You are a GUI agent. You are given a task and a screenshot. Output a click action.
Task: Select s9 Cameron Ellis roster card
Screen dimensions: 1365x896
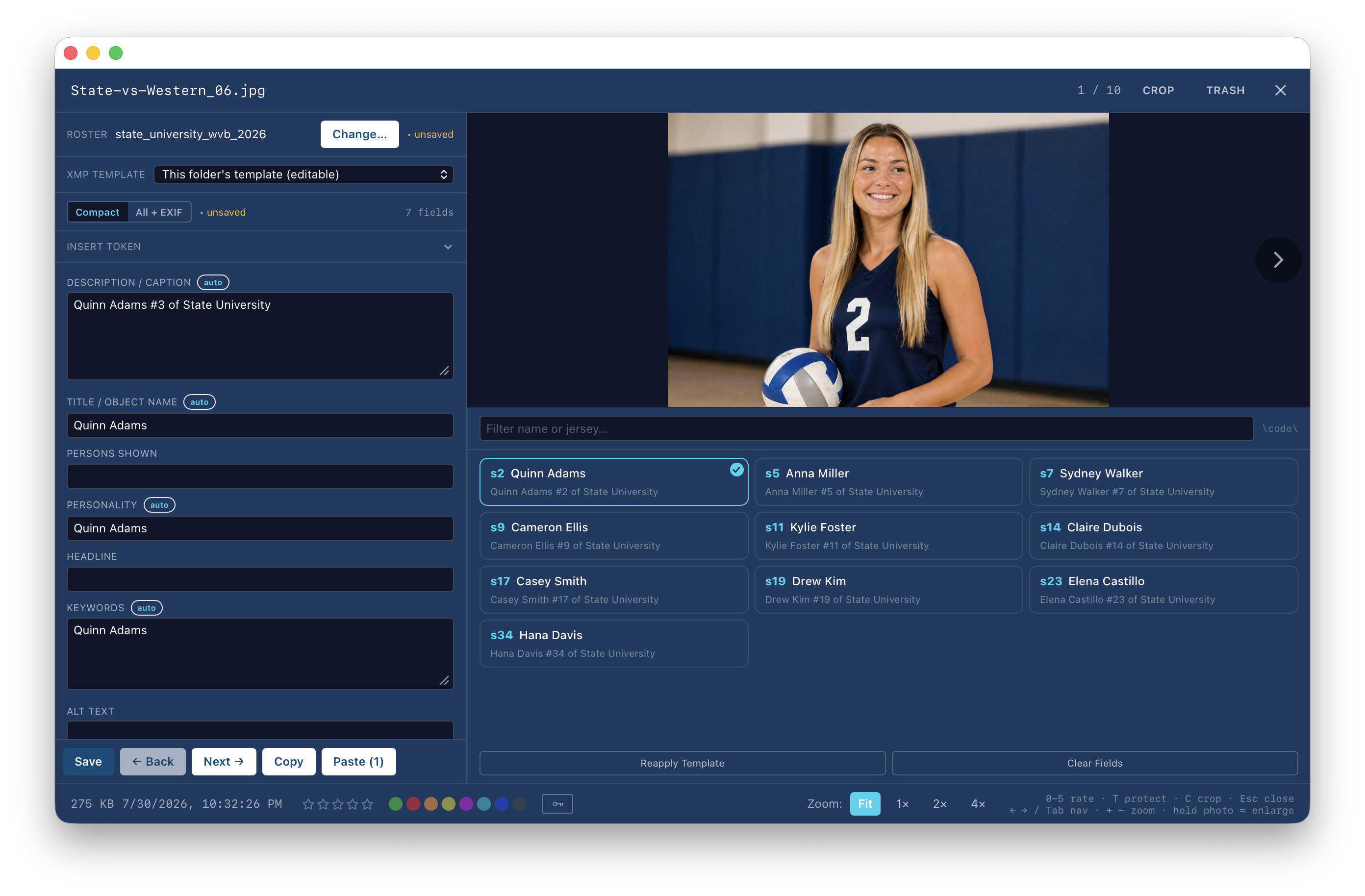point(614,535)
